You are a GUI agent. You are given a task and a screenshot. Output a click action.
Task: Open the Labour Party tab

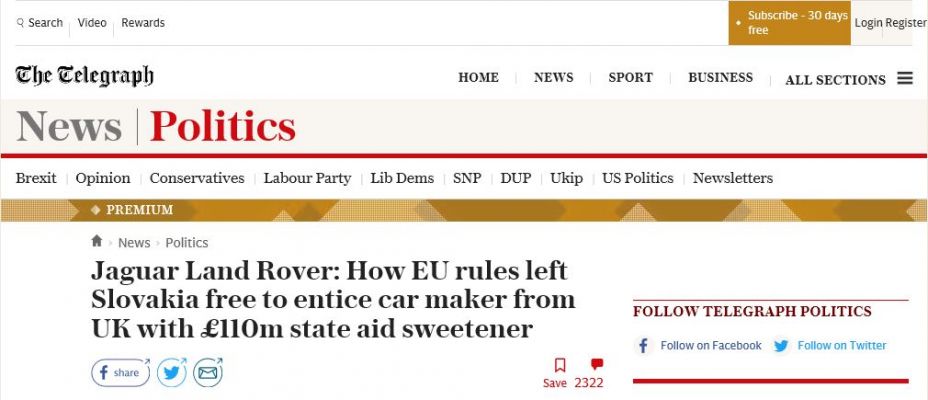[307, 178]
